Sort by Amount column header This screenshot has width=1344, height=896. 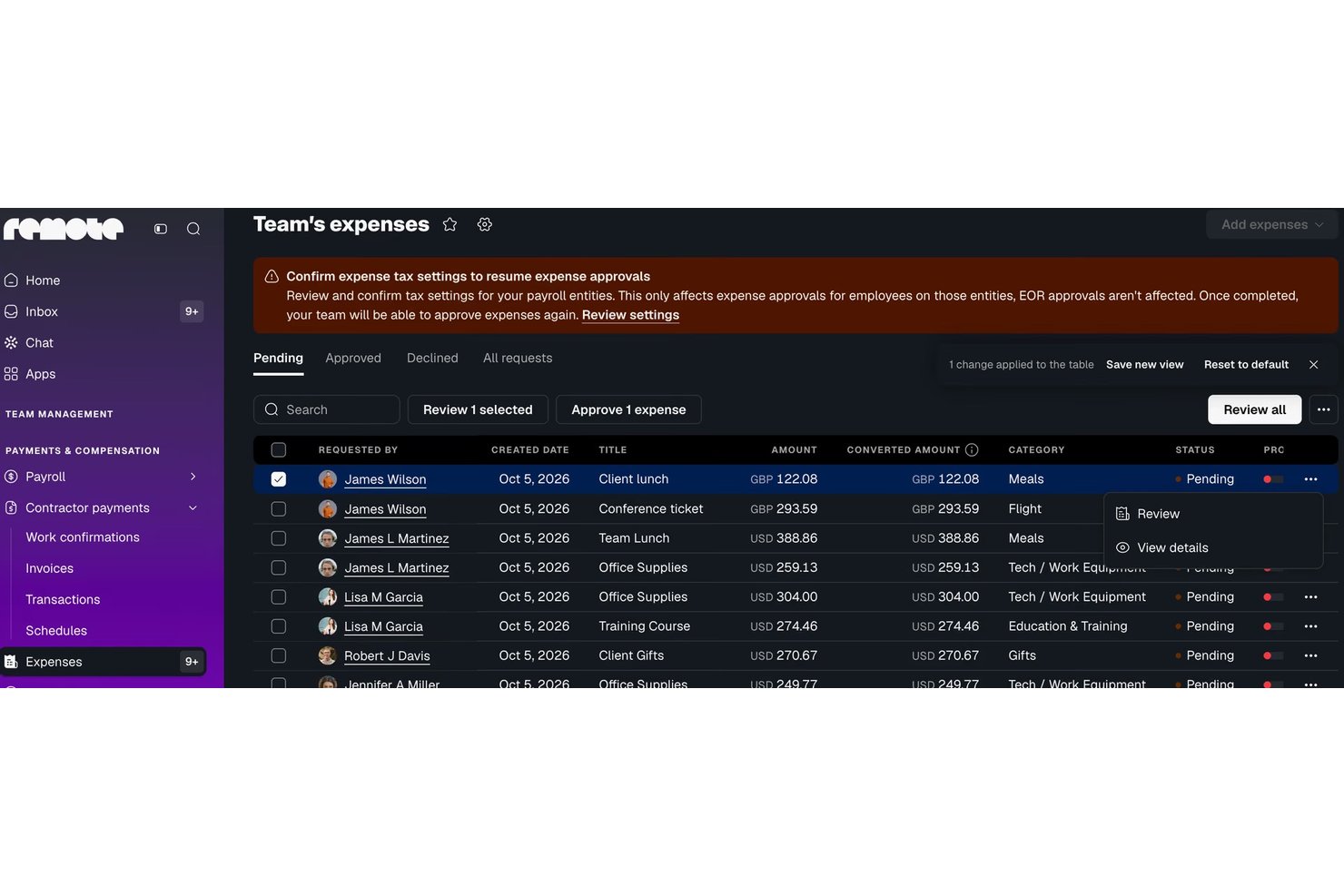click(x=794, y=449)
